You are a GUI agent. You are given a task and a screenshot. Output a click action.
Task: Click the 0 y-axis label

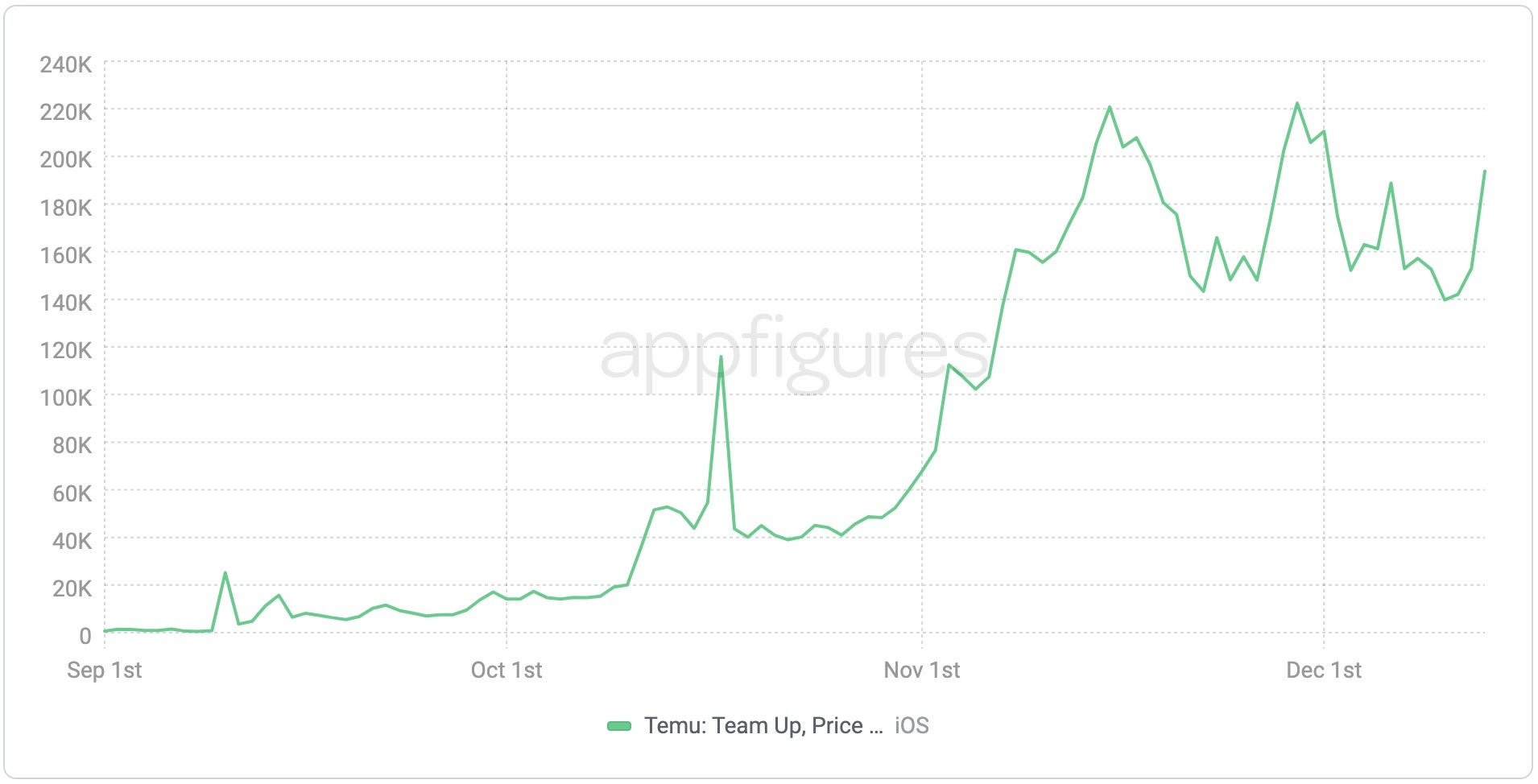tap(85, 636)
